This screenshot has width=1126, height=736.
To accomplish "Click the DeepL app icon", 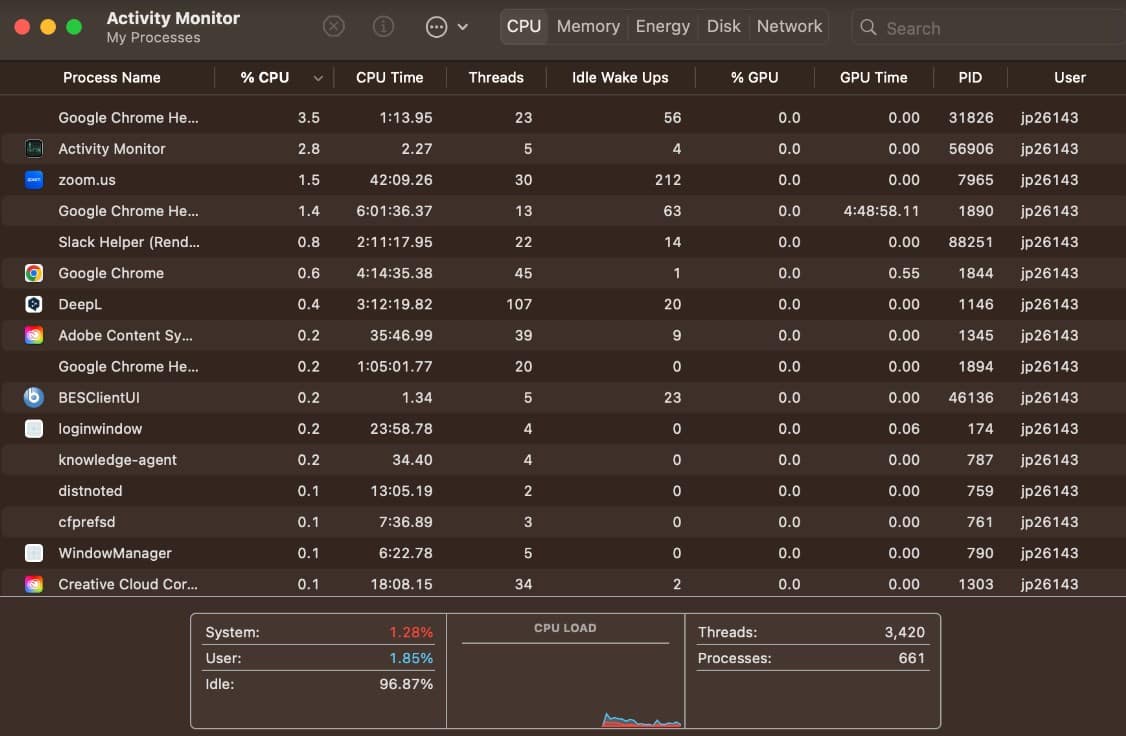I will [x=34, y=304].
